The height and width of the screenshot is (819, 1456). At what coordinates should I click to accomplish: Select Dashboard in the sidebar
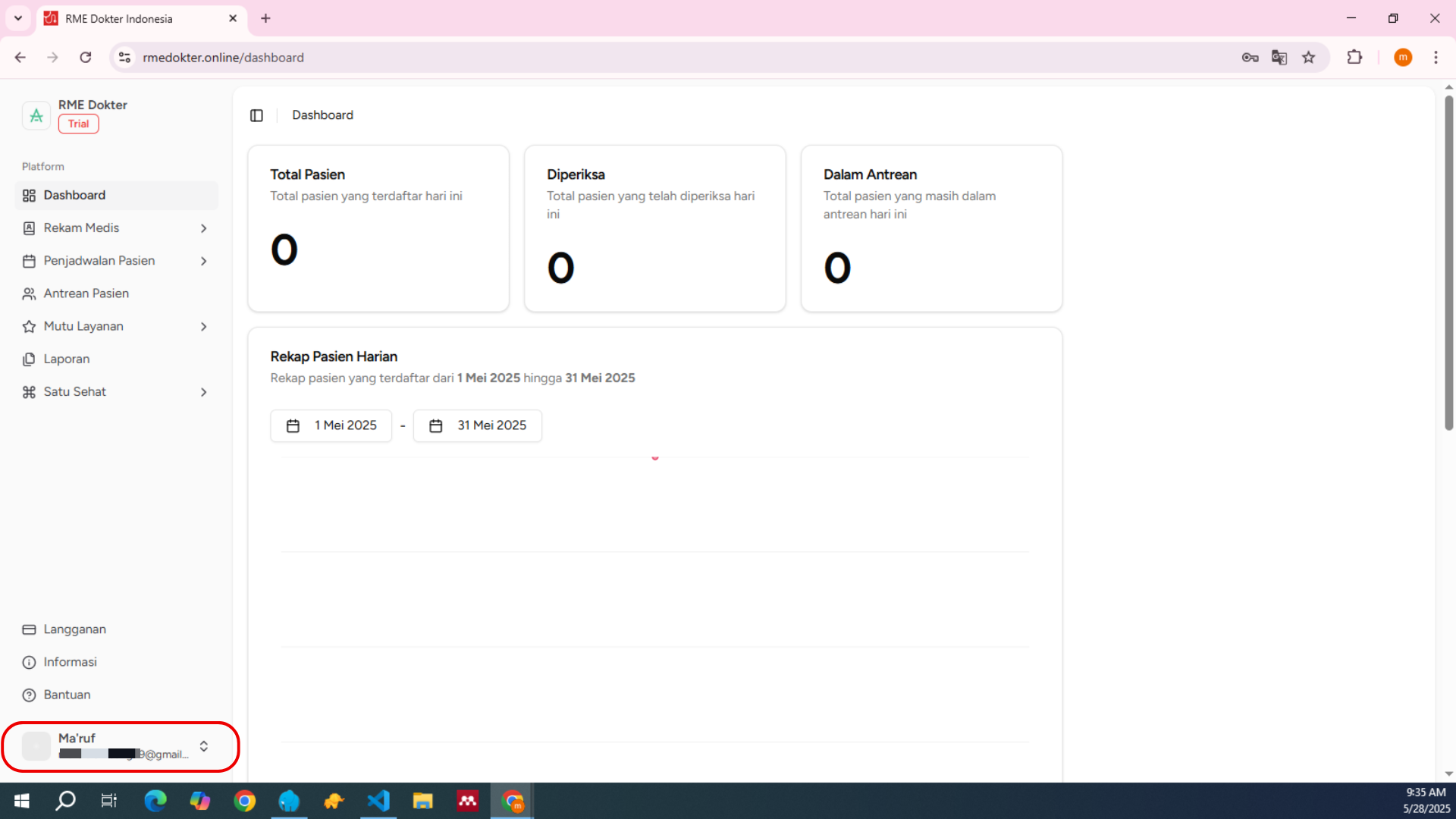pos(74,195)
